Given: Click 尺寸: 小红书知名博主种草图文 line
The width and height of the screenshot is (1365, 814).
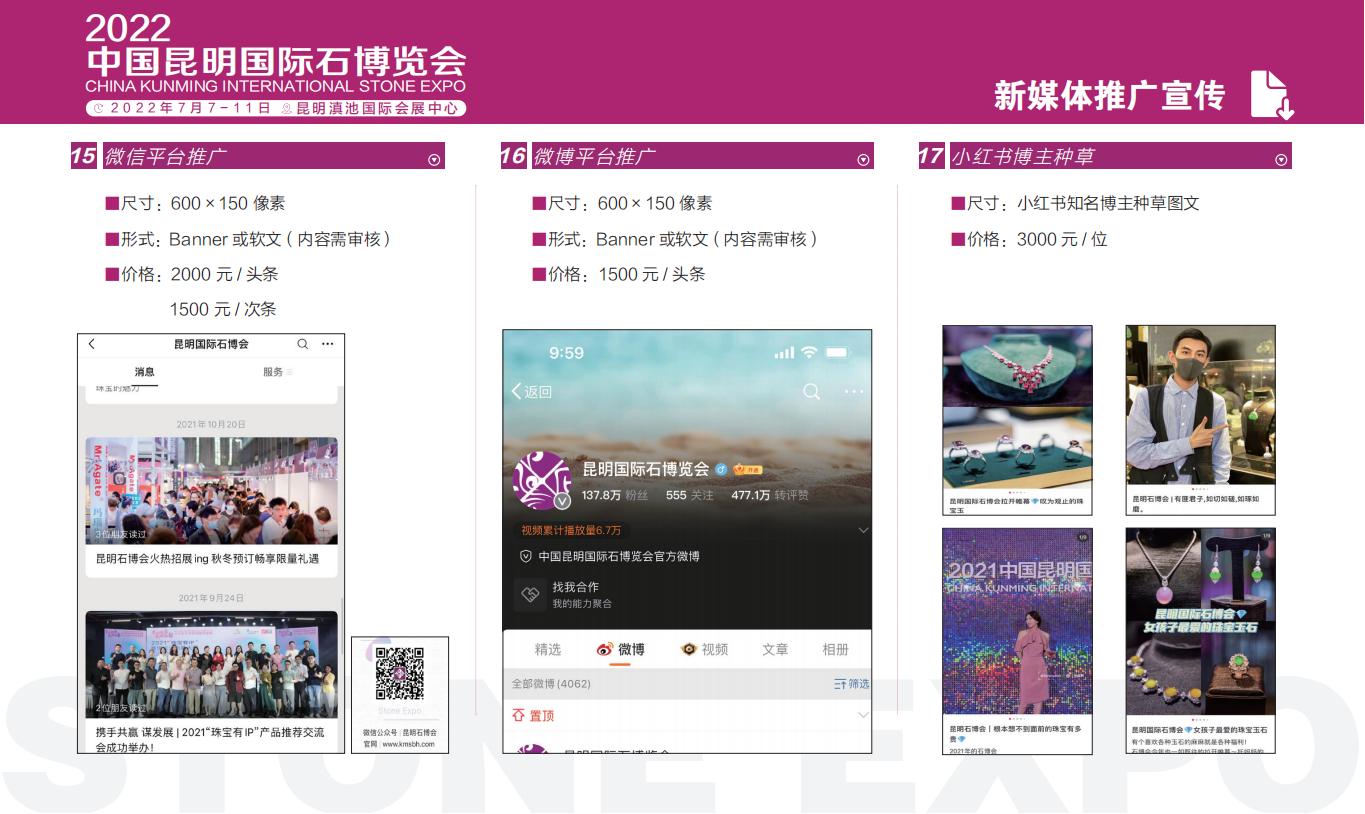Looking at the screenshot, I should coord(1074,203).
